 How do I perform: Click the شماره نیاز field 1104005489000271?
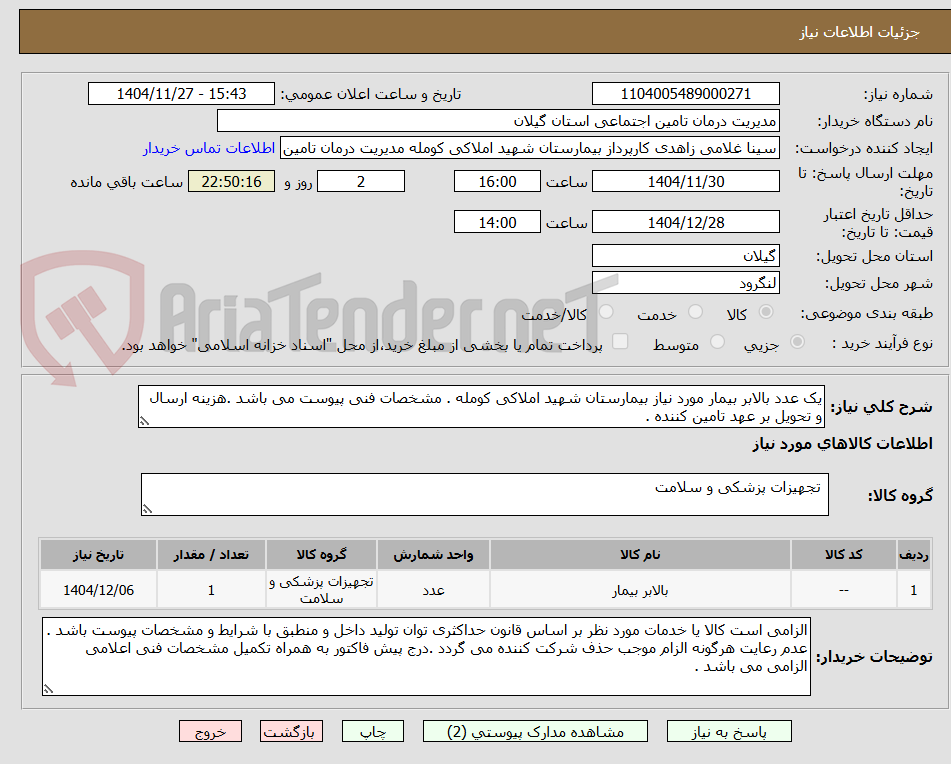pos(685,94)
